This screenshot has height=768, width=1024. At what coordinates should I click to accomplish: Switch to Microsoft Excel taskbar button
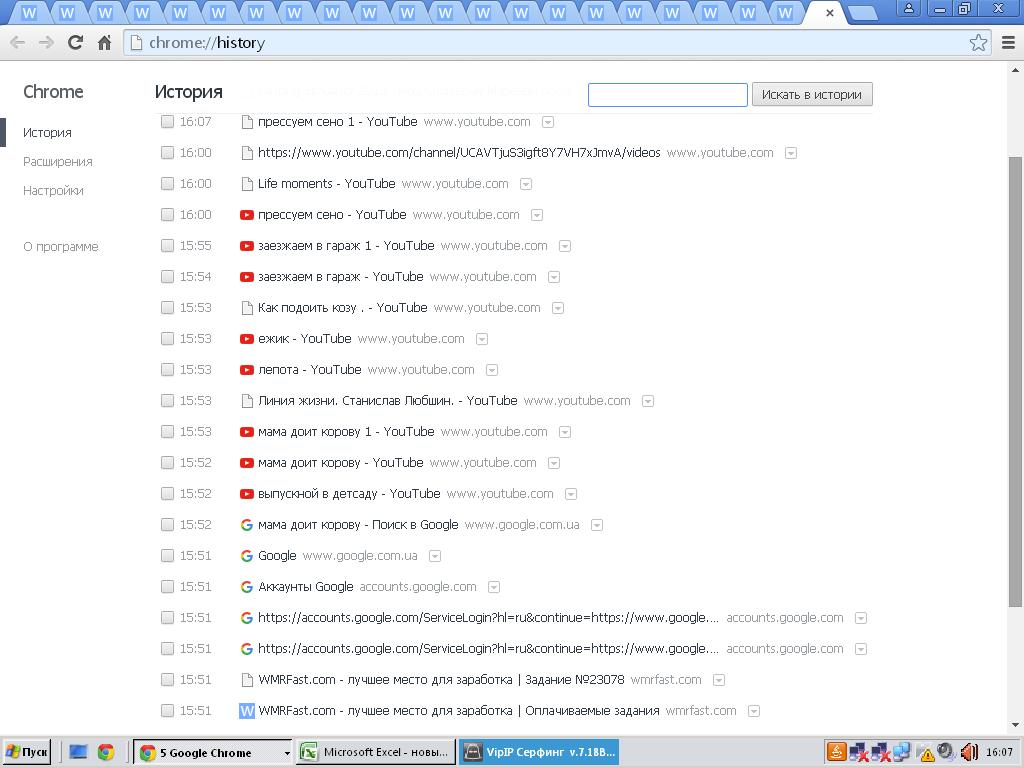[376, 752]
